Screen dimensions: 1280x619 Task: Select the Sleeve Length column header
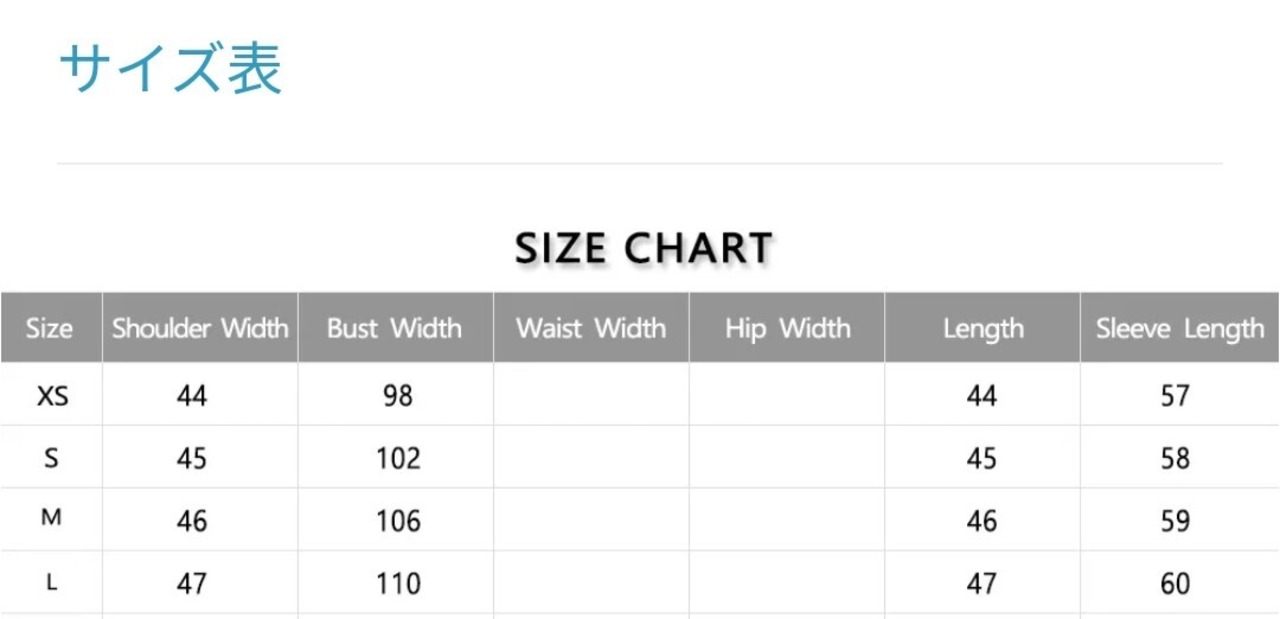[1180, 328]
